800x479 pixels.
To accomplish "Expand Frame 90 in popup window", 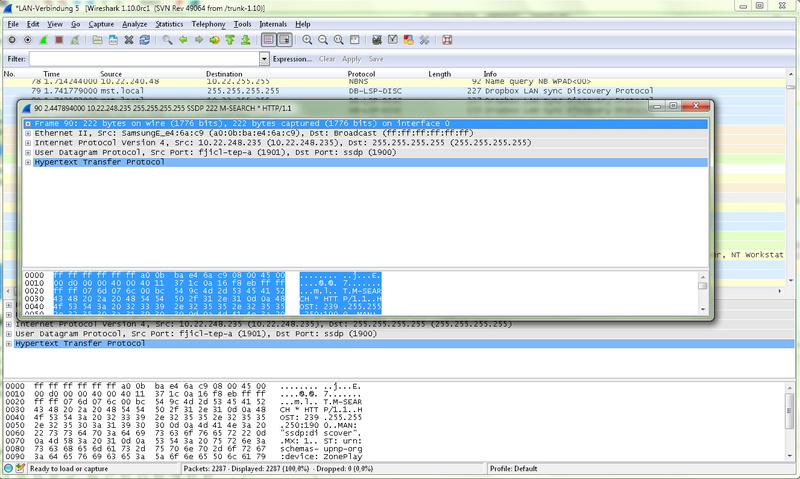I will (x=28, y=123).
